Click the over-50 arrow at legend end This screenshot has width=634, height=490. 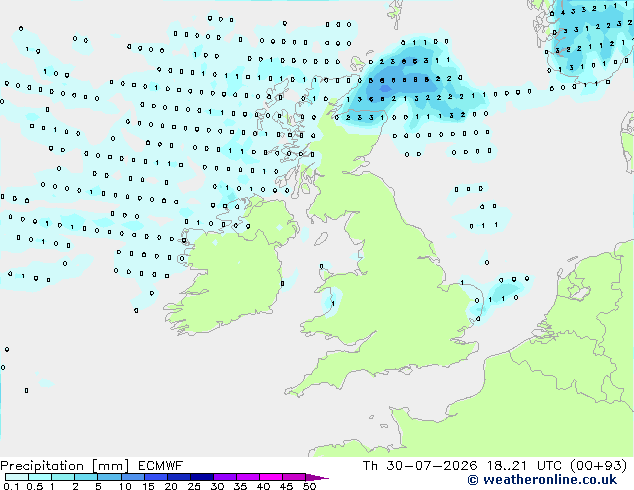(x=317, y=477)
